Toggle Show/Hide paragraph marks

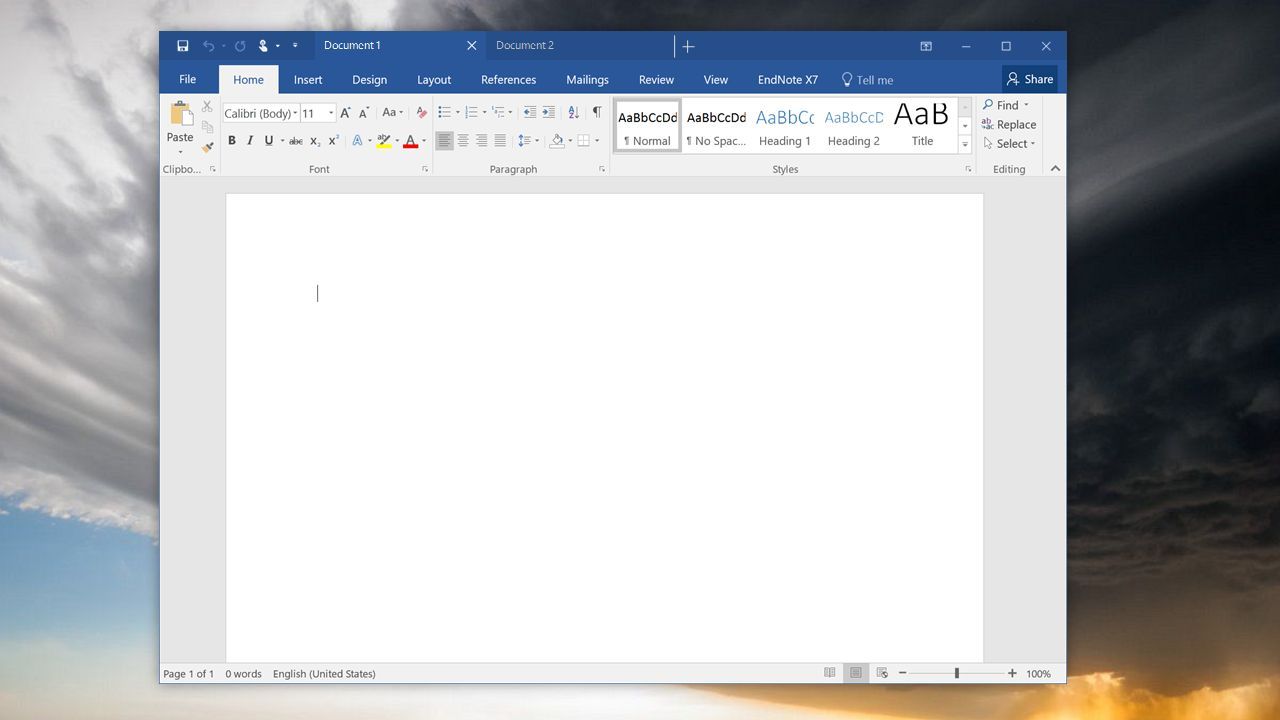tap(597, 113)
